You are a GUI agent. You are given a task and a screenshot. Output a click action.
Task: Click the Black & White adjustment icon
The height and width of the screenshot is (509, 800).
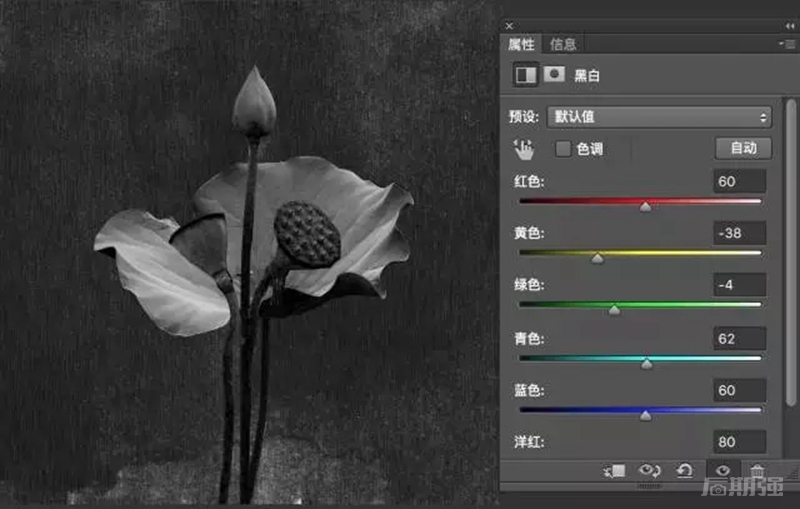point(526,75)
